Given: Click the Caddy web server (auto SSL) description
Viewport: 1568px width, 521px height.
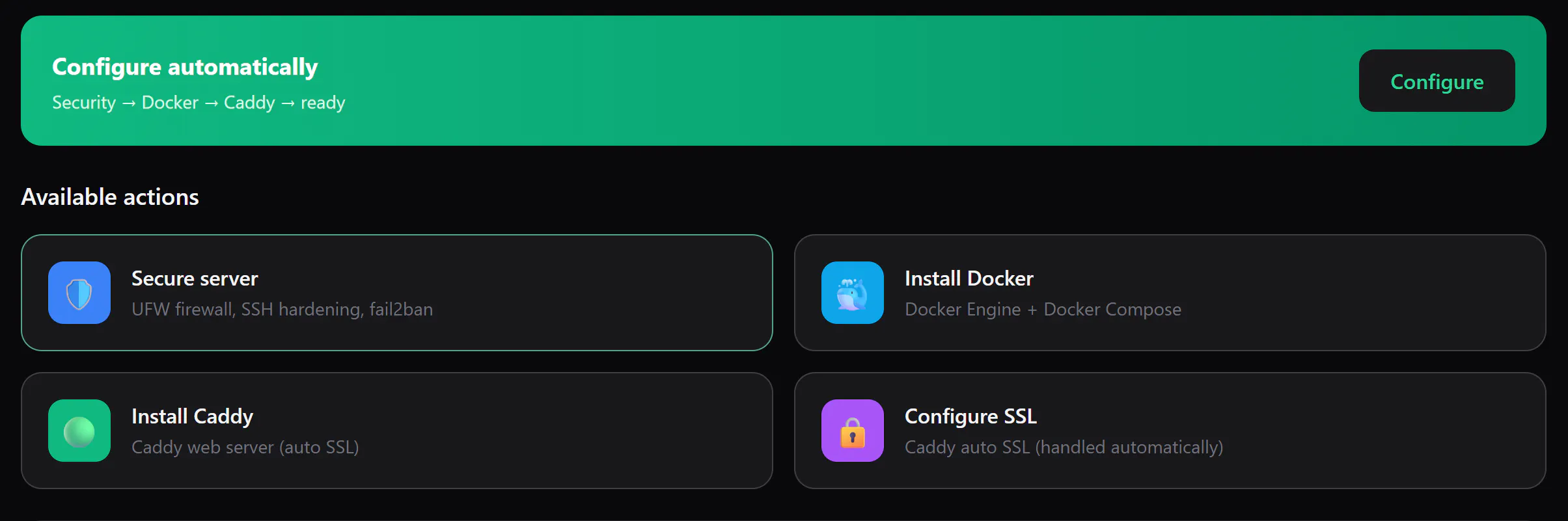Looking at the screenshot, I should click(245, 447).
